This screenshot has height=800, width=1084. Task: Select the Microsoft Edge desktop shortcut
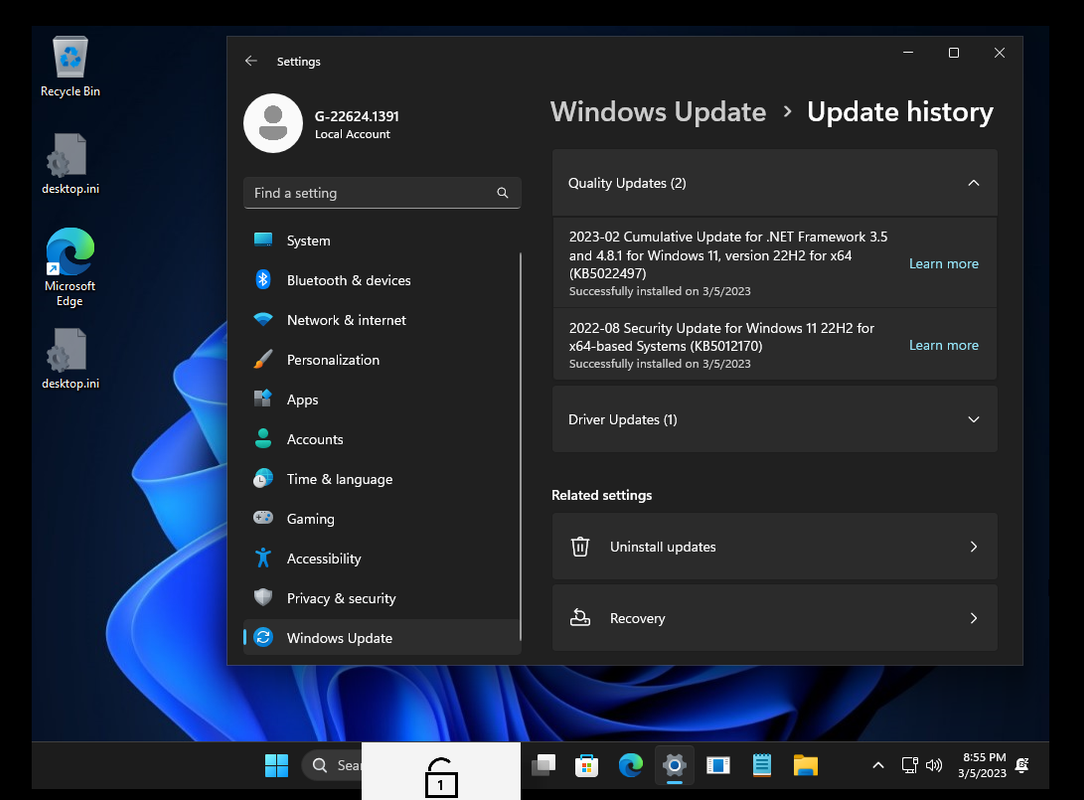(x=70, y=267)
